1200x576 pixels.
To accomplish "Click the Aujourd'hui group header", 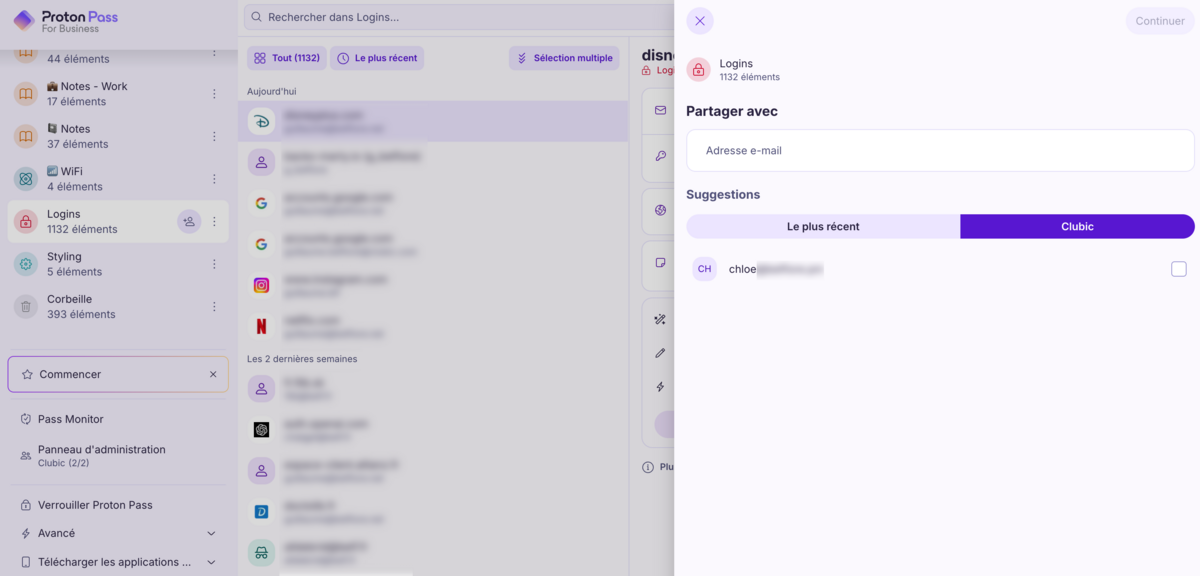I will click(x=272, y=91).
